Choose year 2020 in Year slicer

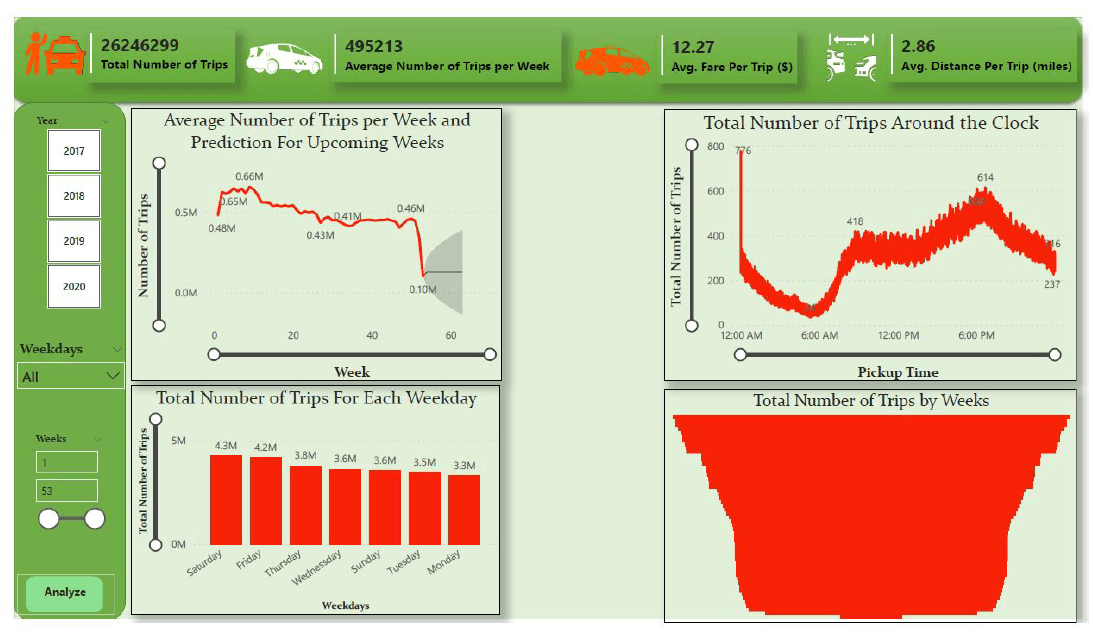(74, 286)
